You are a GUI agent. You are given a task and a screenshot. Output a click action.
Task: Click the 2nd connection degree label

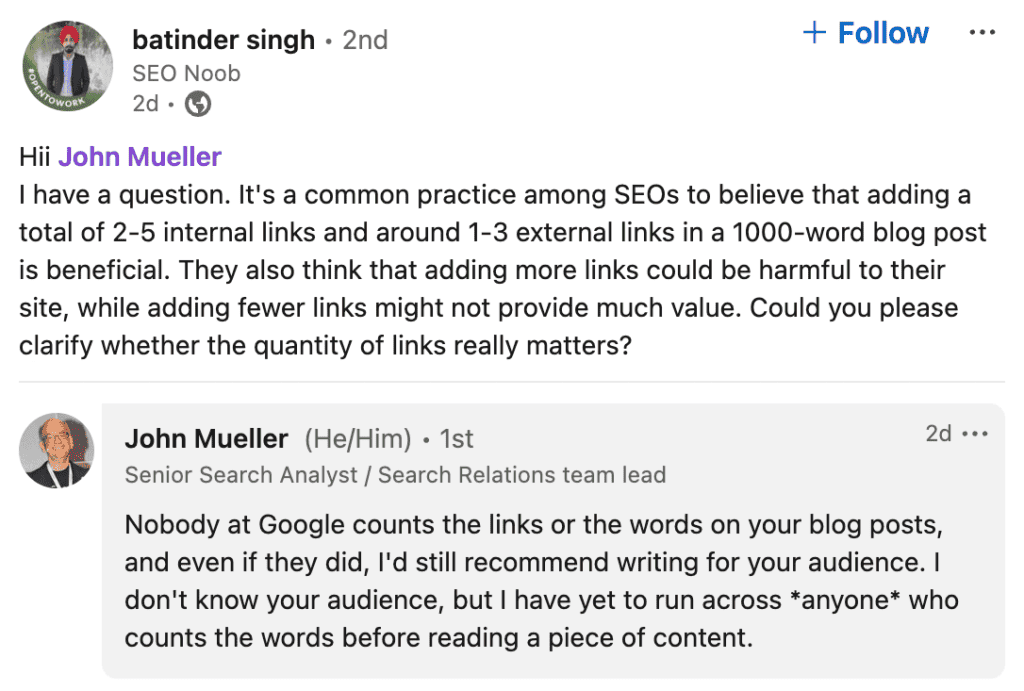(x=365, y=39)
